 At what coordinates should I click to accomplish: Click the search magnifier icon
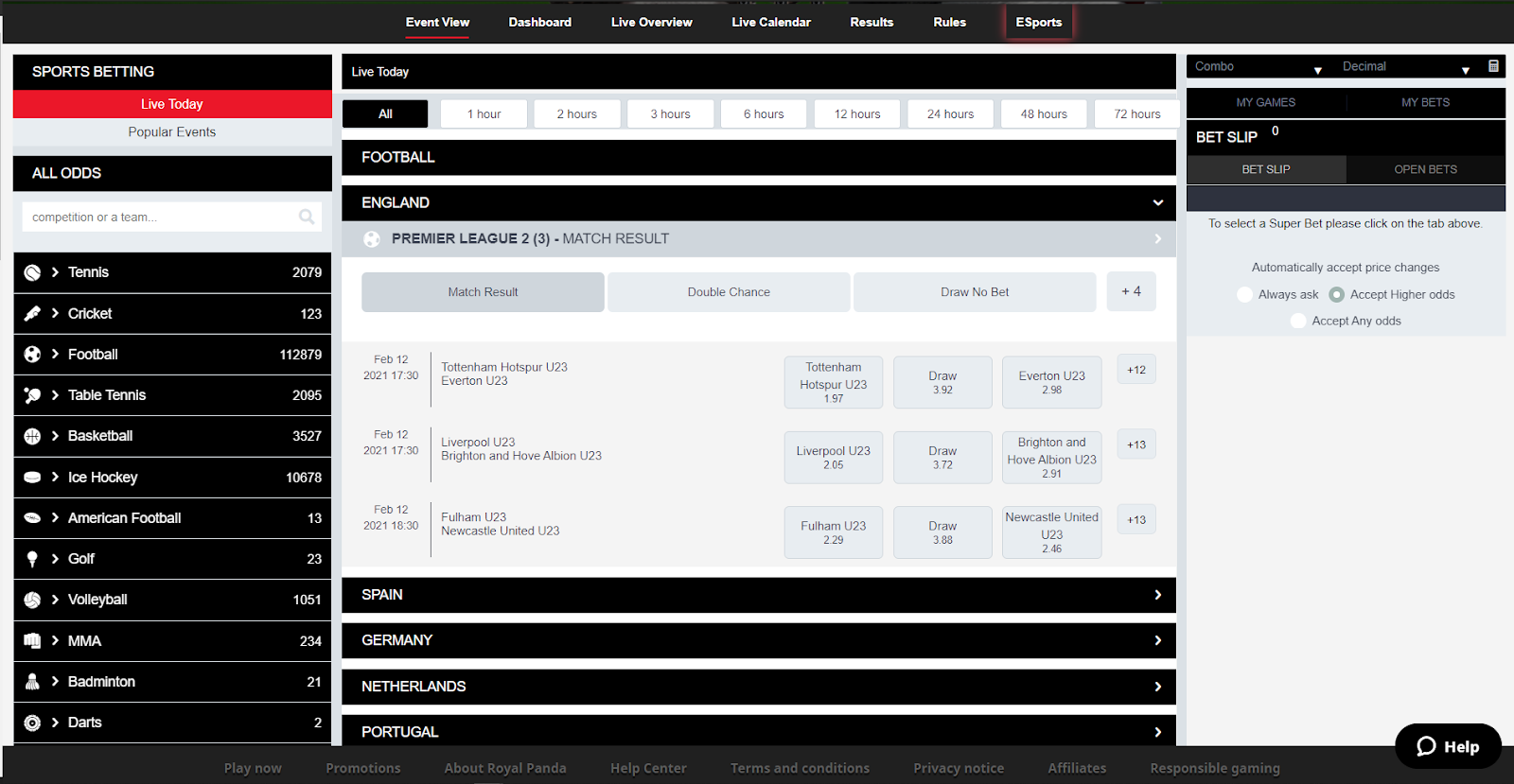(307, 217)
